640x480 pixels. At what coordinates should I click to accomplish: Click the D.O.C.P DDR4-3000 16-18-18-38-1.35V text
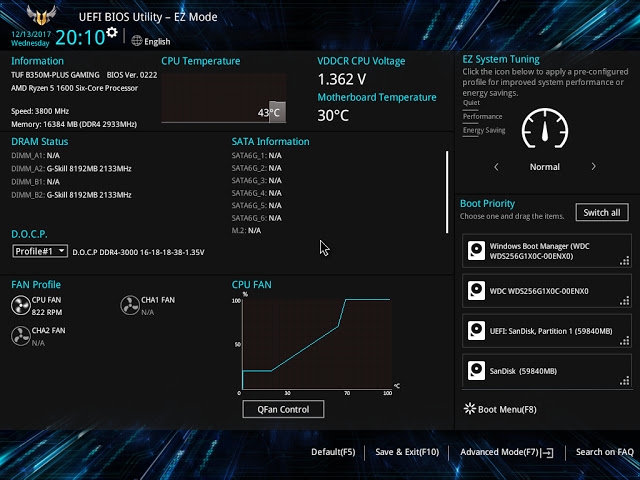pos(138,252)
